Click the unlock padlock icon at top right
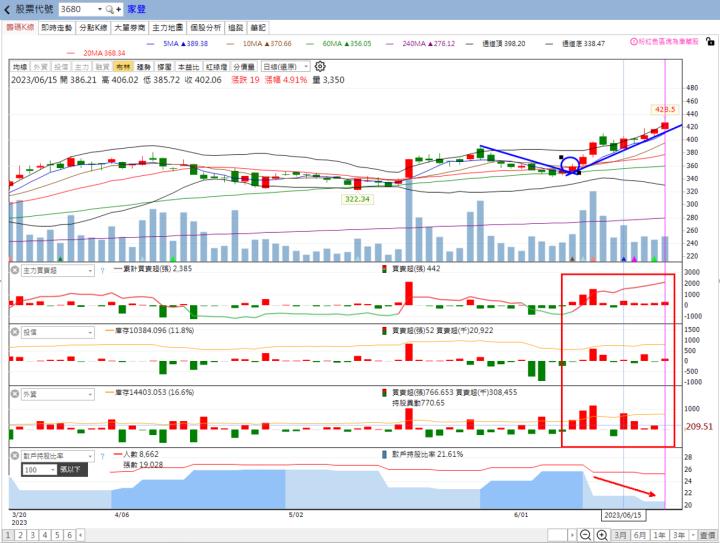720x543 pixels. tap(710, 41)
